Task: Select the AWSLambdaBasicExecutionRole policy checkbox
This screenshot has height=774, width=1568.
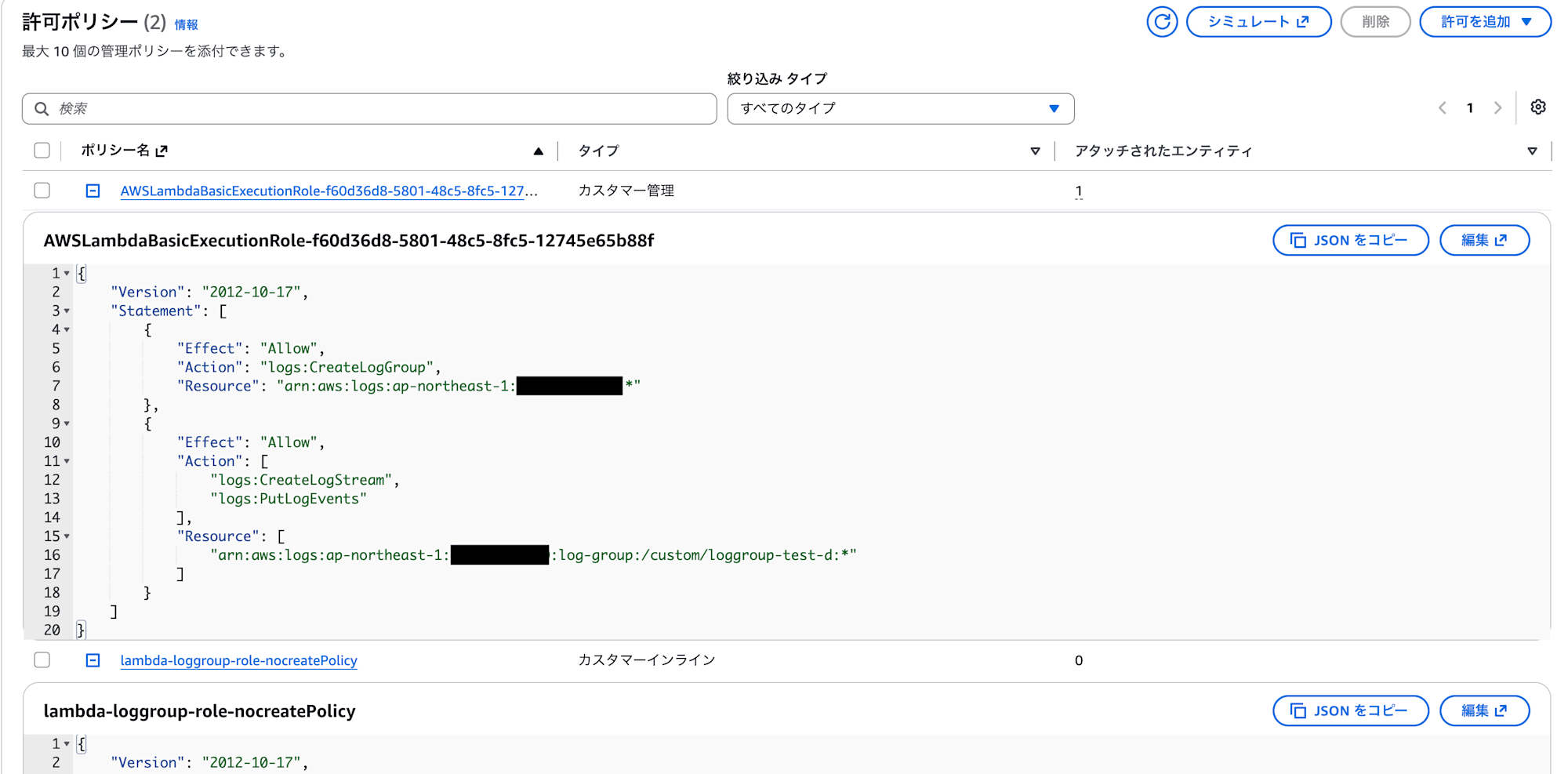Action: (42, 191)
